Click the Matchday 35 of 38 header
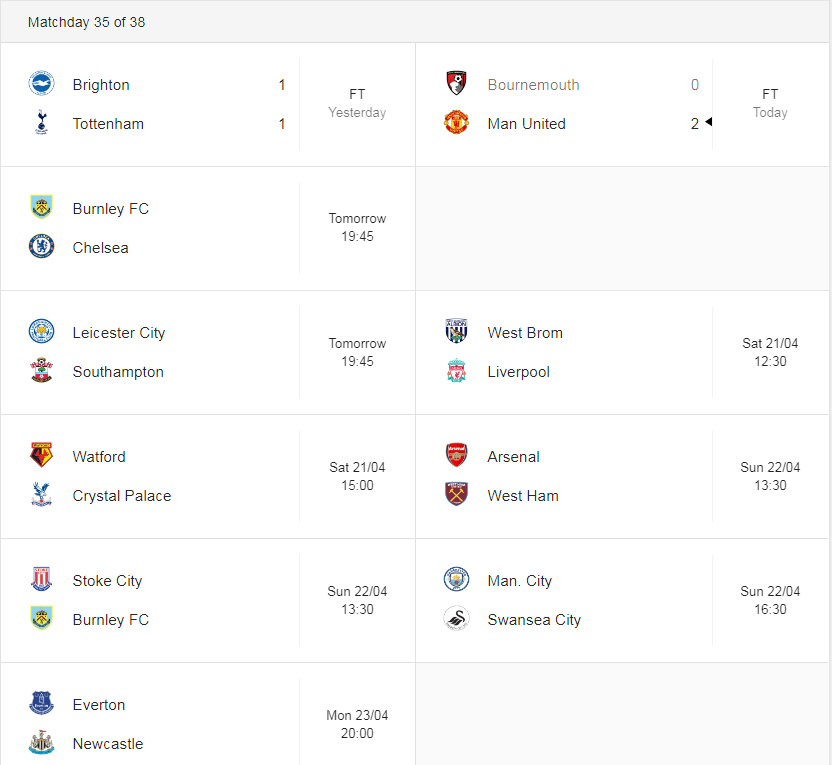832x765 pixels. [86, 22]
